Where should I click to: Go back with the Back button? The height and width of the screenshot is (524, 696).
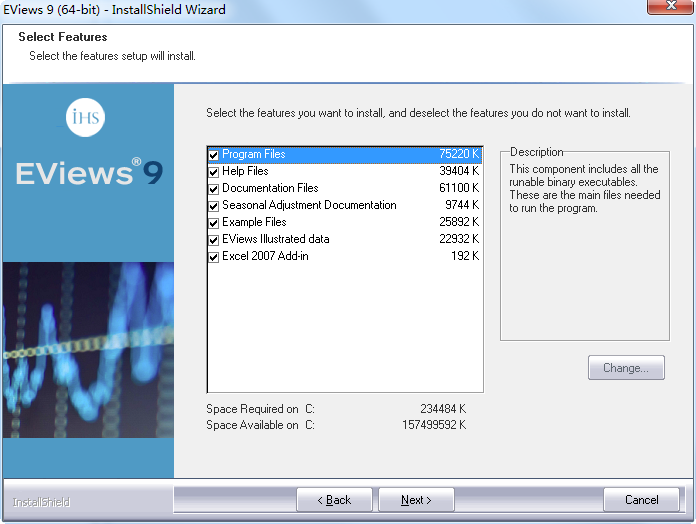pos(334,500)
